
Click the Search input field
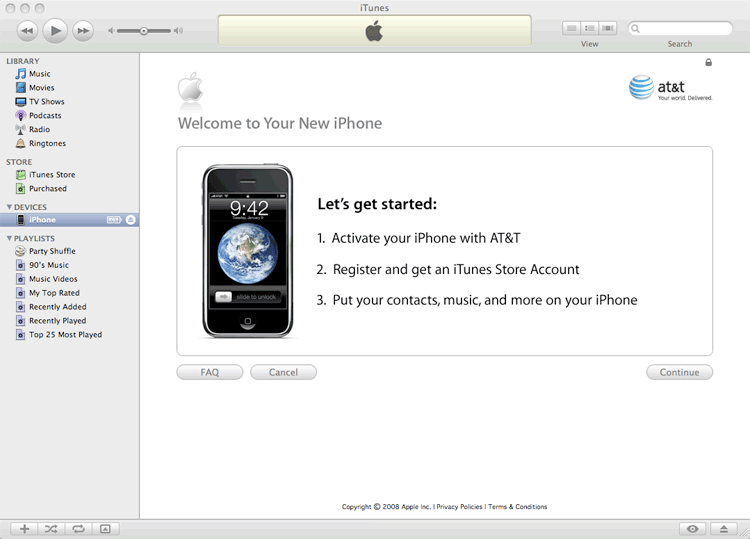point(680,29)
